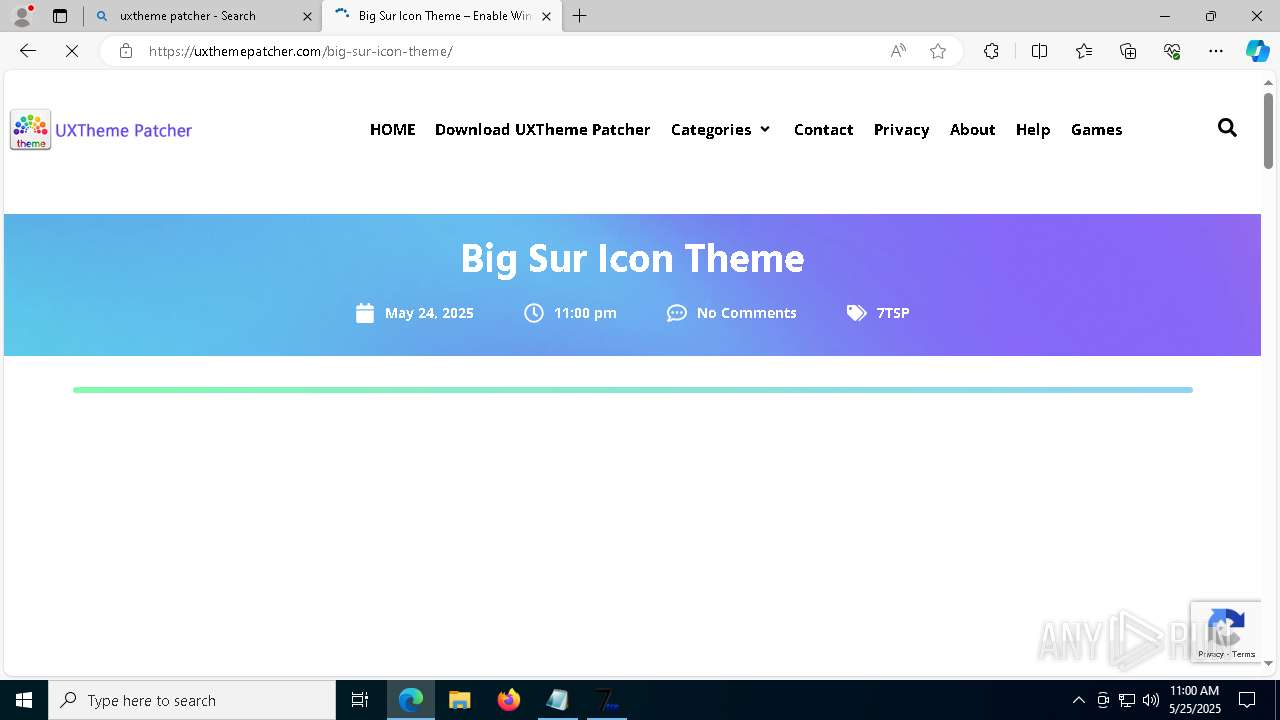Activate Read aloud in address bar
The width and height of the screenshot is (1280, 720).
[x=898, y=51]
